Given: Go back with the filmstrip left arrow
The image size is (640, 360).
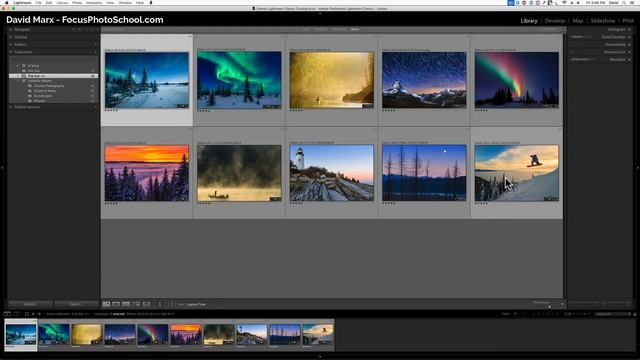Looking at the screenshot, I should (x=33, y=314).
